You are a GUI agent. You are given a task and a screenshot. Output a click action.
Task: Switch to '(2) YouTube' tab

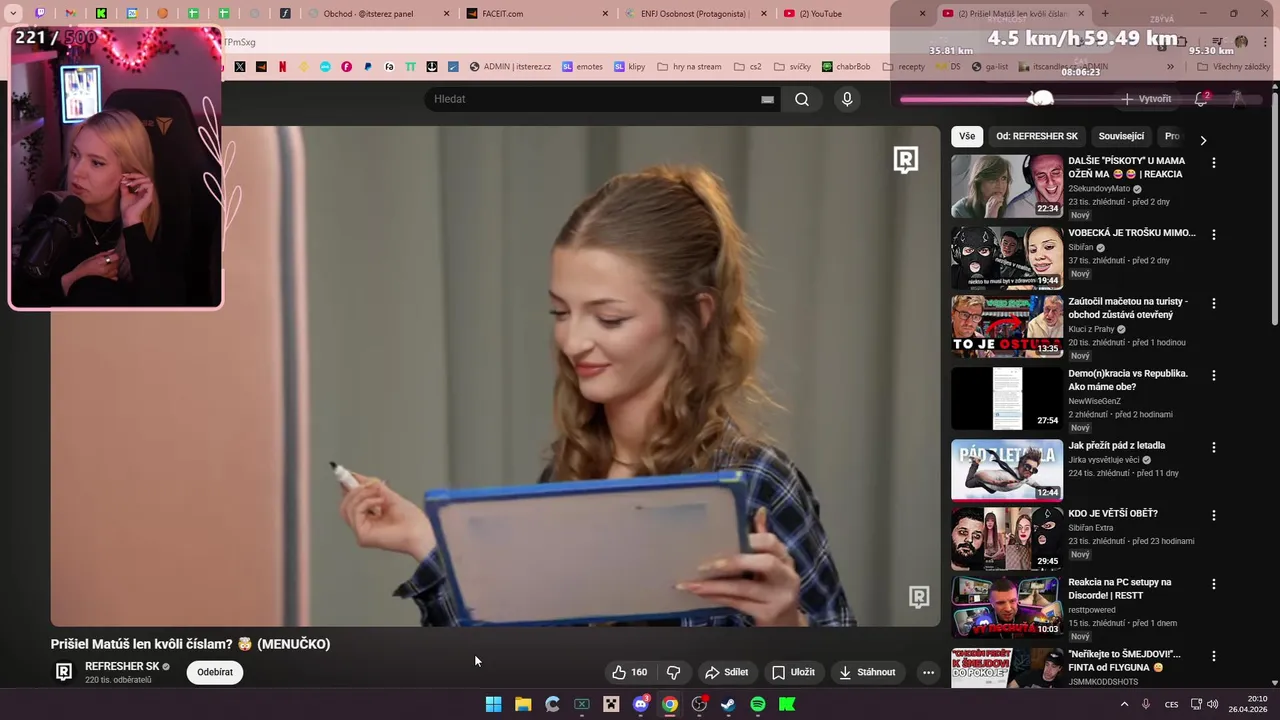pyautogui.click(x=855, y=14)
